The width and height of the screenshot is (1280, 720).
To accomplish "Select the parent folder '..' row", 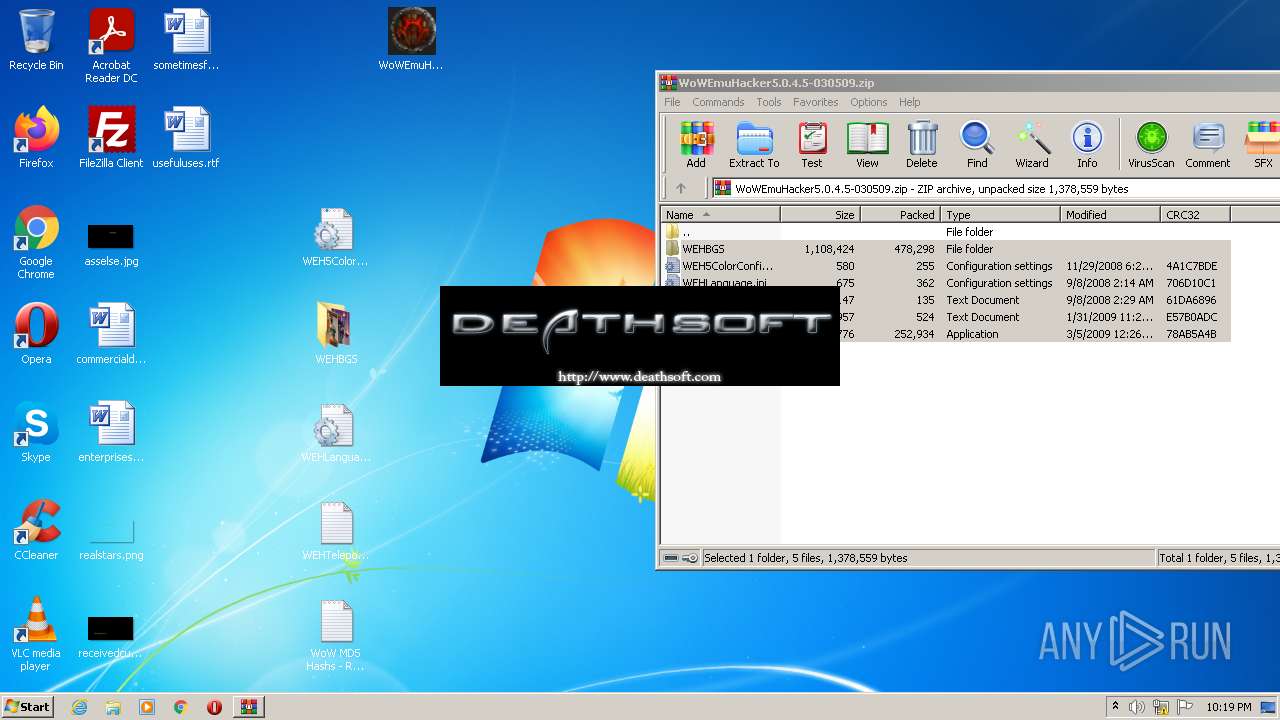I will point(946,232).
